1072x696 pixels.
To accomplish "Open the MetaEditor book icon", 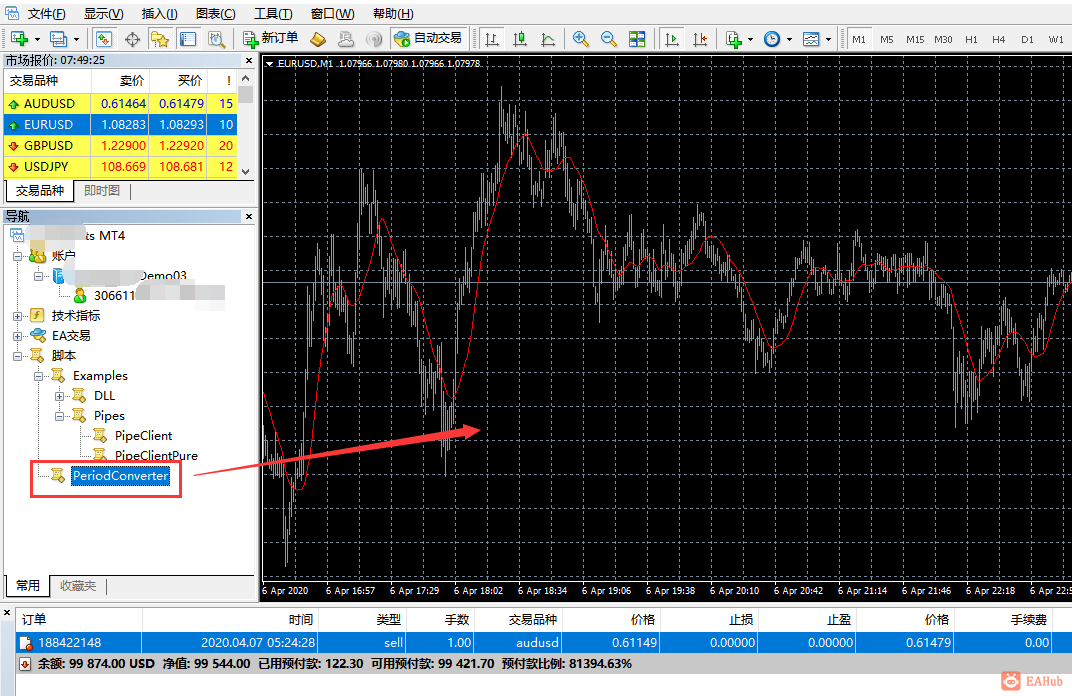I will [318, 39].
